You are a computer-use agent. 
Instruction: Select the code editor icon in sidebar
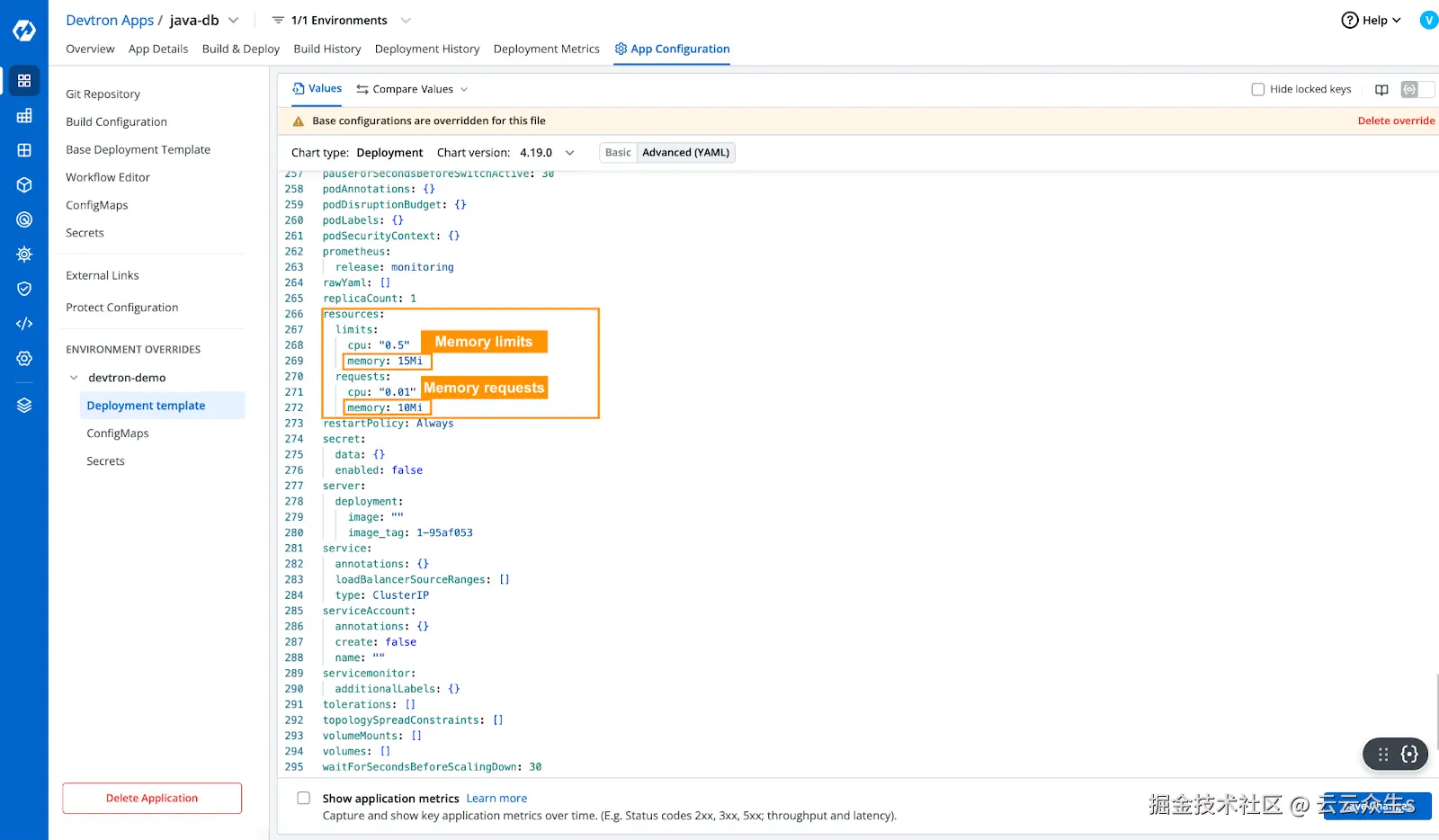23,323
